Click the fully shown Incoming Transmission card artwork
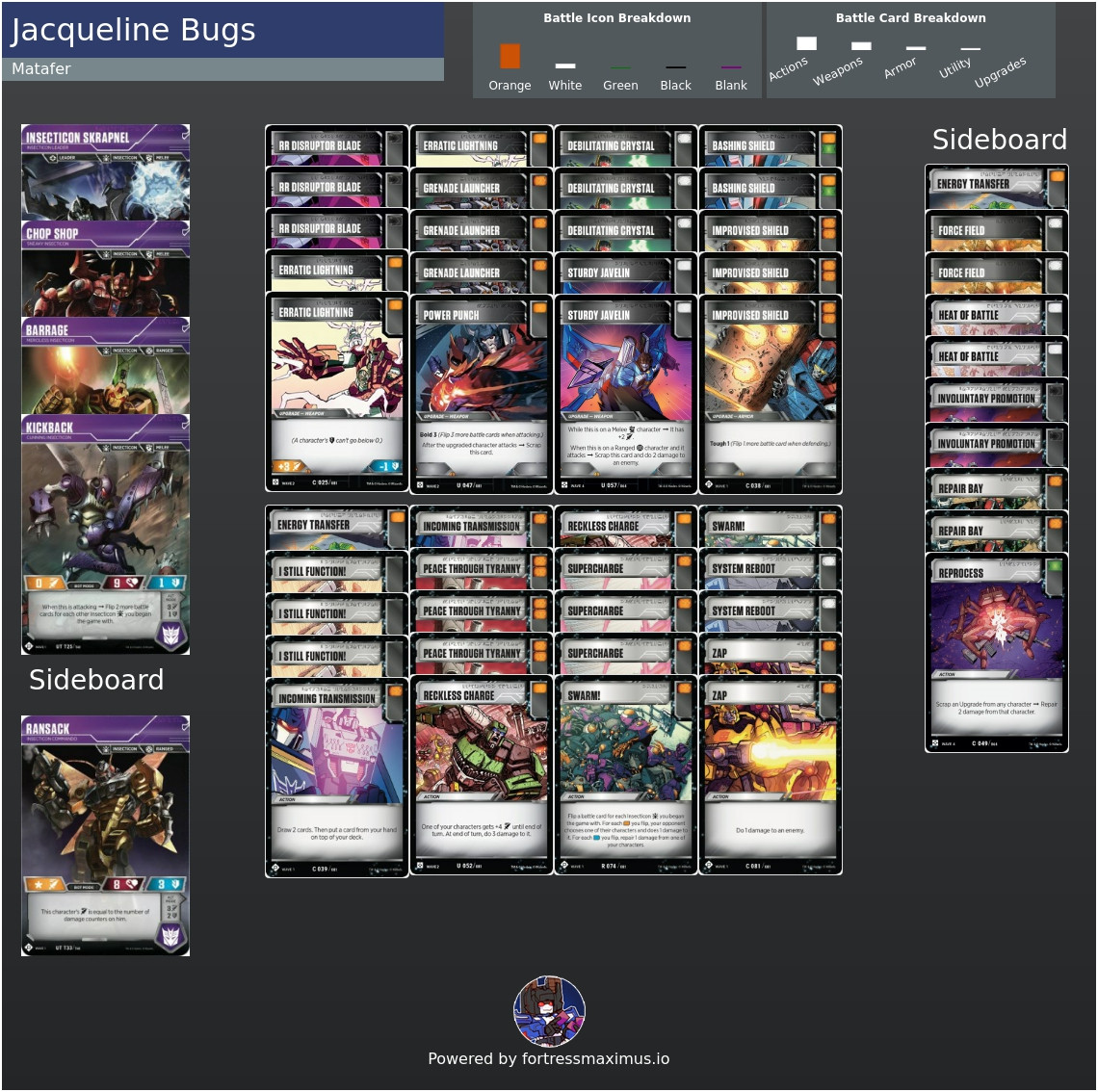The width and height of the screenshot is (1098, 1092). coord(337,755)
